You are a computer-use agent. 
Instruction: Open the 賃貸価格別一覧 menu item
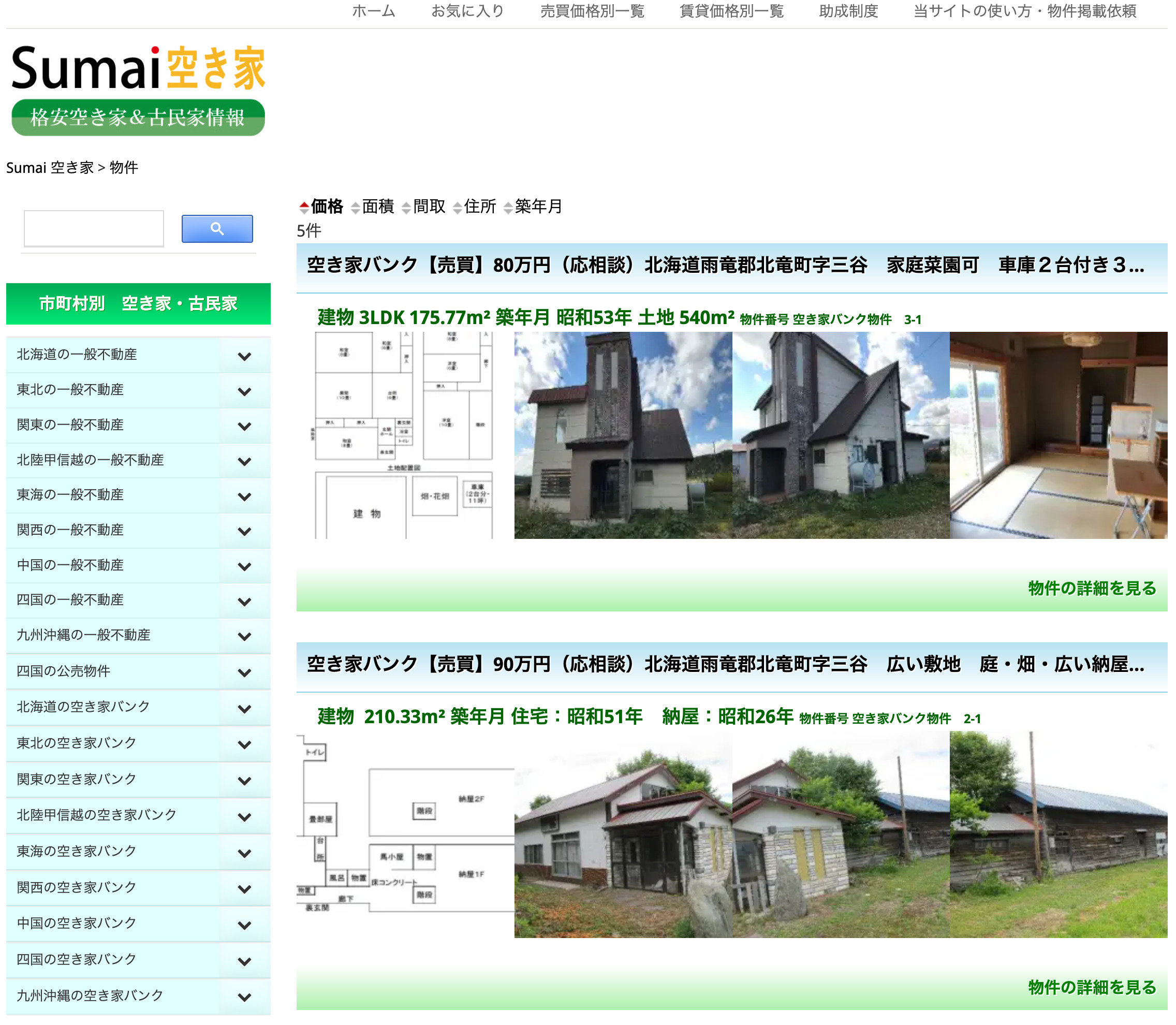(731, 11)
